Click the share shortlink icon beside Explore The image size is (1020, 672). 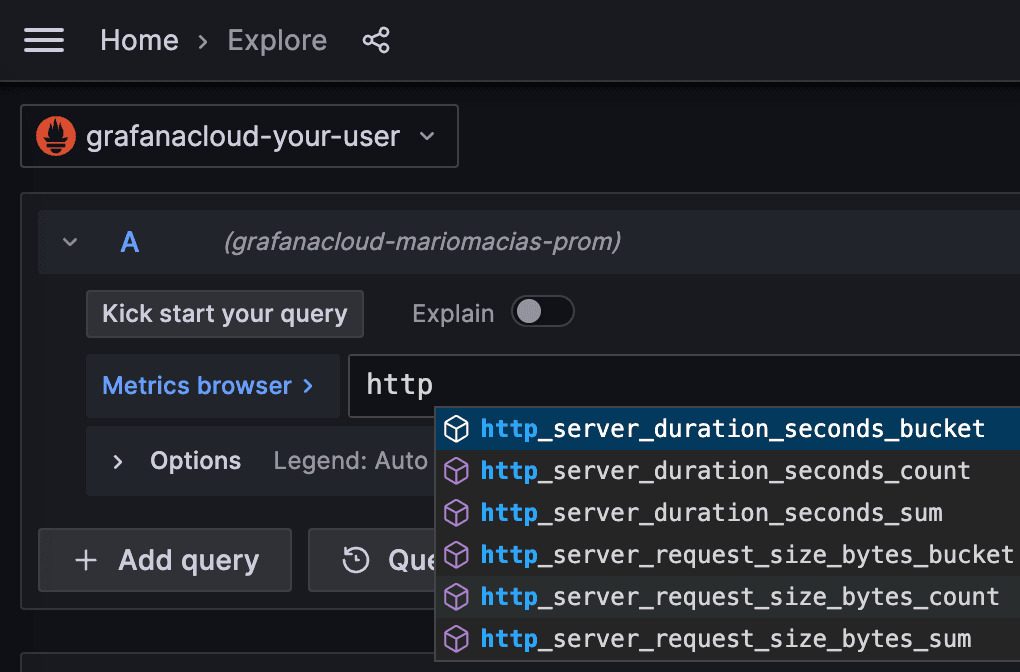[376, 40]
